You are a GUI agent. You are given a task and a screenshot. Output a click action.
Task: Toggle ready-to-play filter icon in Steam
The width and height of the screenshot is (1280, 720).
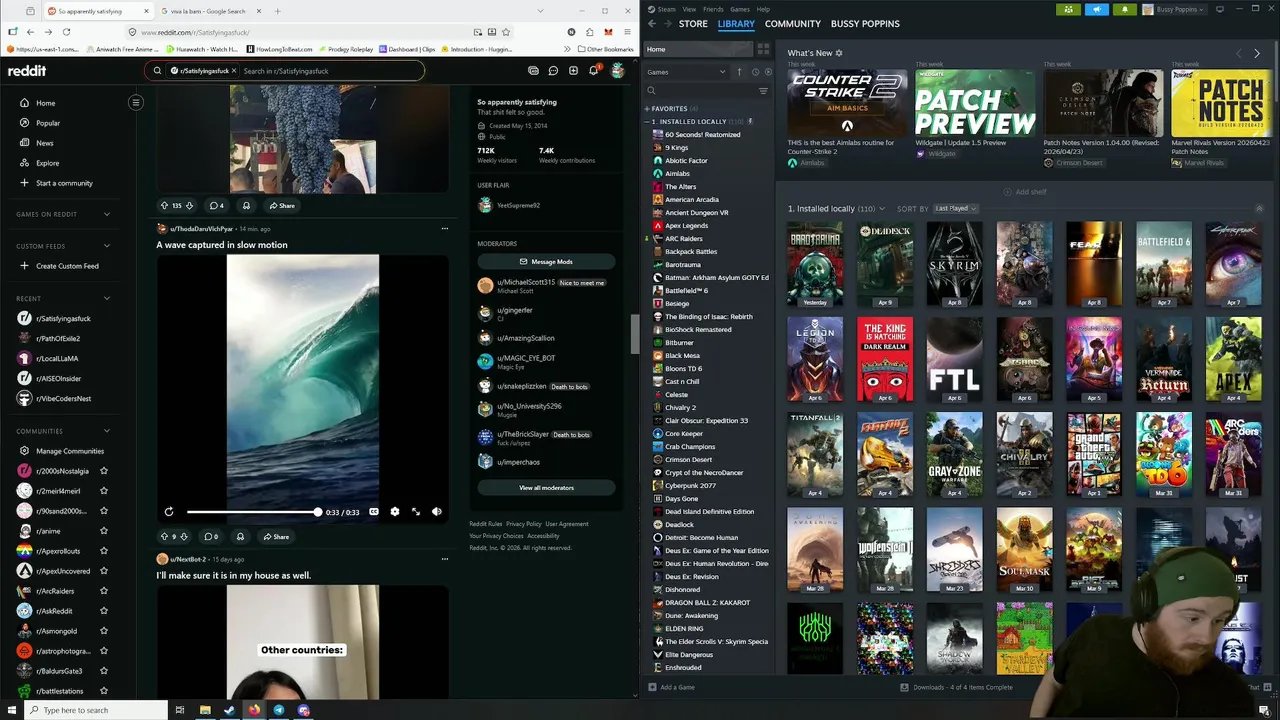(767, 72)
